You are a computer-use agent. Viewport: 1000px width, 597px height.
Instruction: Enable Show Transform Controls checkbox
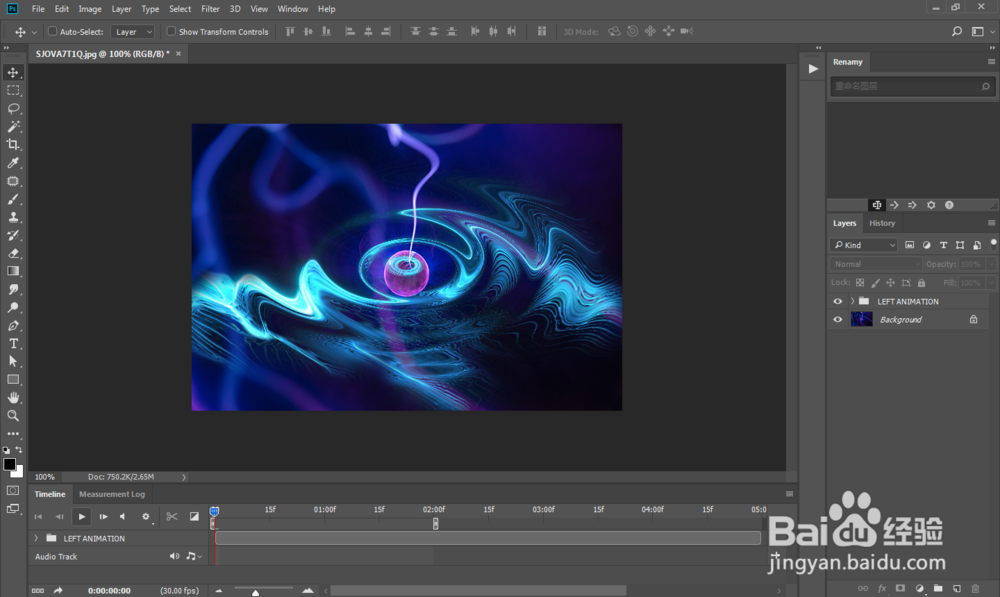pyautogui.click(x=171, y=31)
